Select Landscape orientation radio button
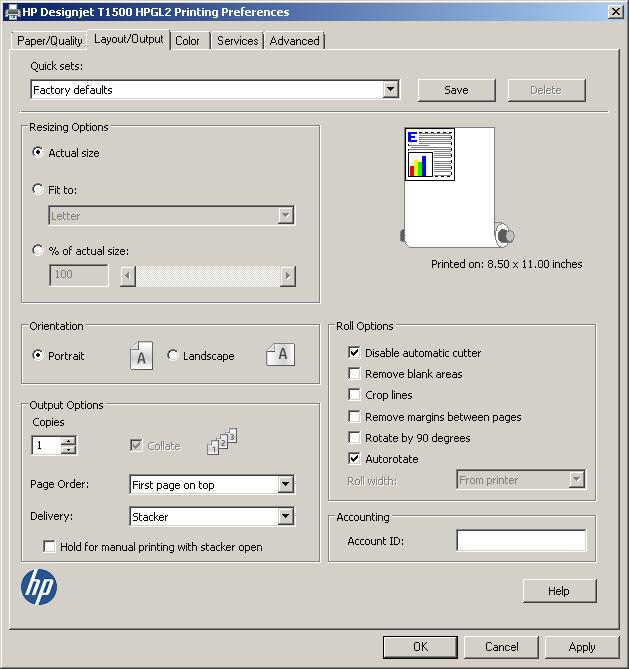The height and width of the screenshot is (669, 629). coord(173,355)
